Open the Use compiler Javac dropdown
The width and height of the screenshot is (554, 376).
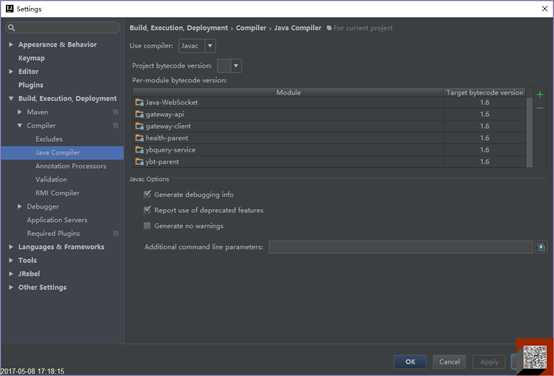[197, 46]
